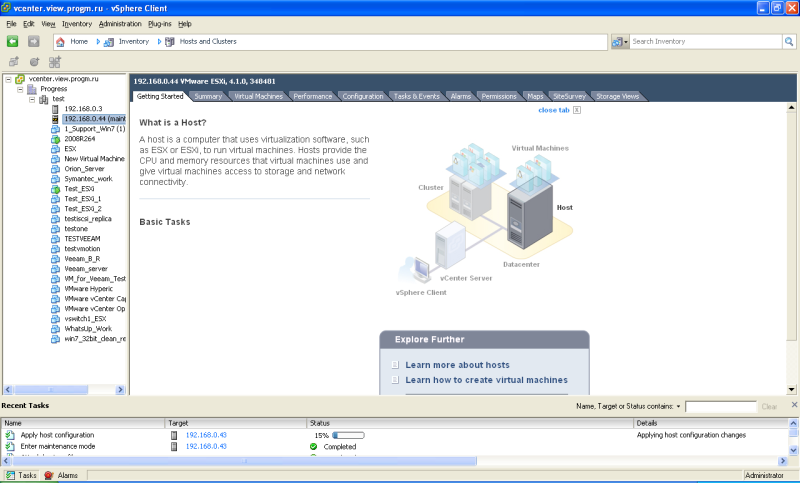800x483 pixels.
Task: Collapse the Progress datacenter node
Action: click(x=20, y=89)
